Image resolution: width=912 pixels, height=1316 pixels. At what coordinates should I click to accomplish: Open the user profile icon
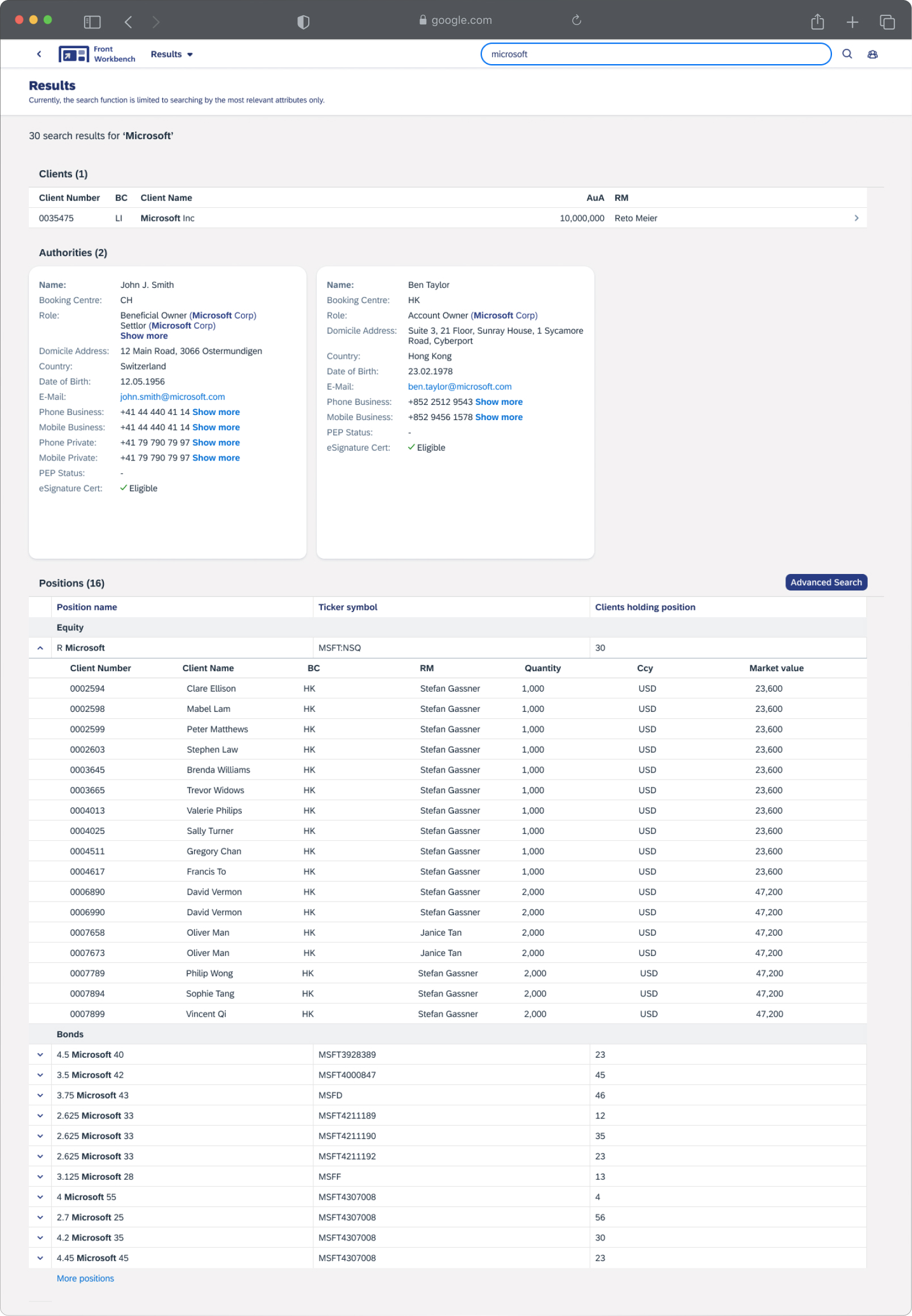coord(872,55)
